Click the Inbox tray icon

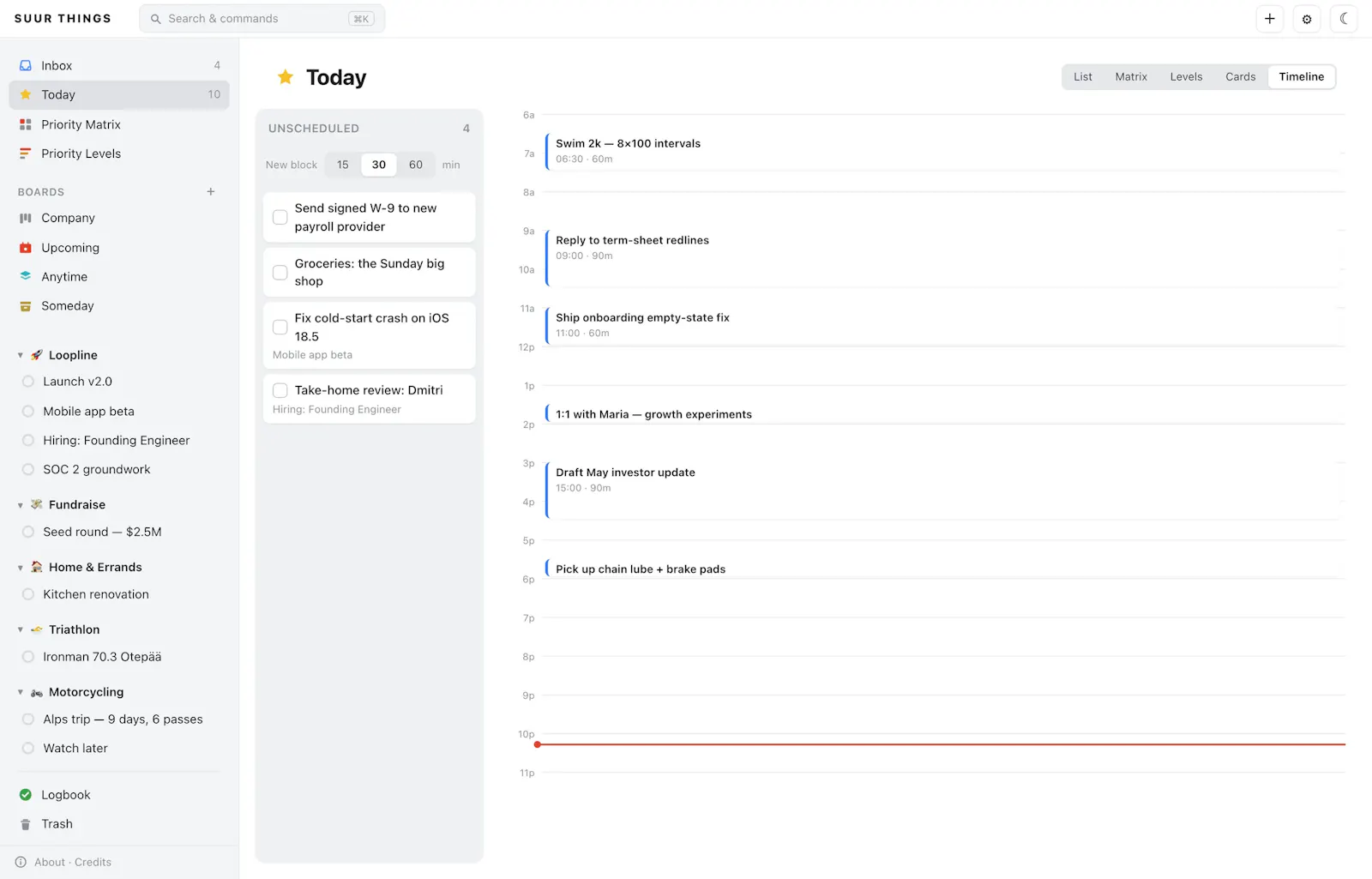[26, 65]
